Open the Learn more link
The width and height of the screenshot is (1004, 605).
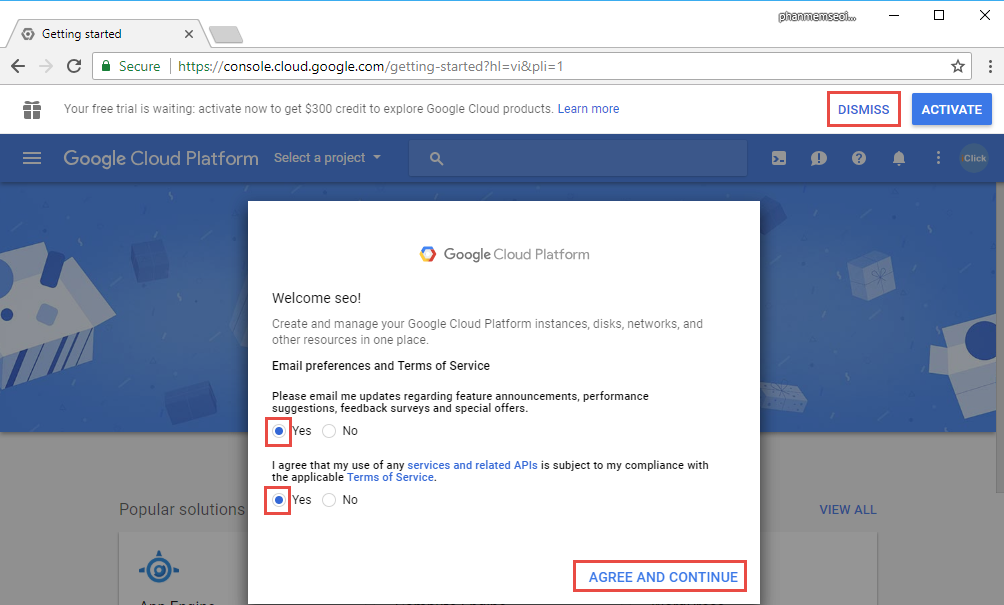588,109
